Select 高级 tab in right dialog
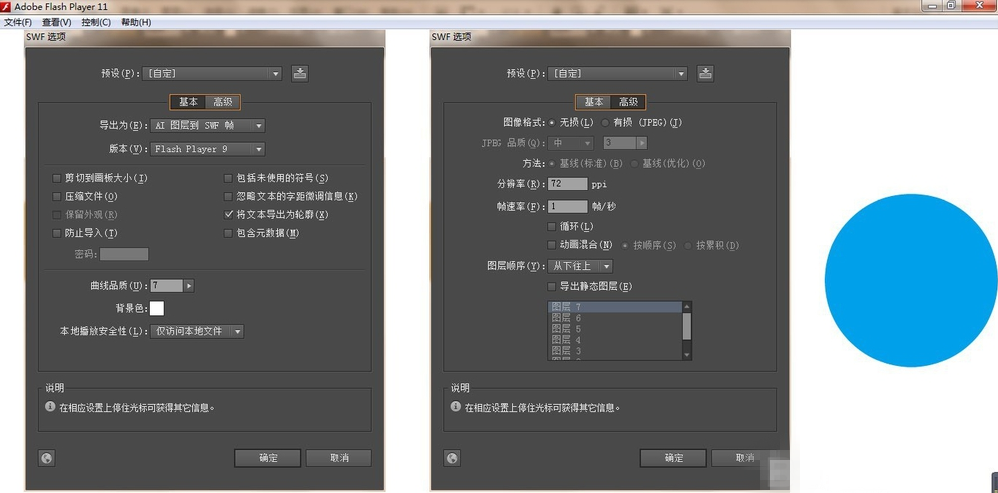 (628, 102)
